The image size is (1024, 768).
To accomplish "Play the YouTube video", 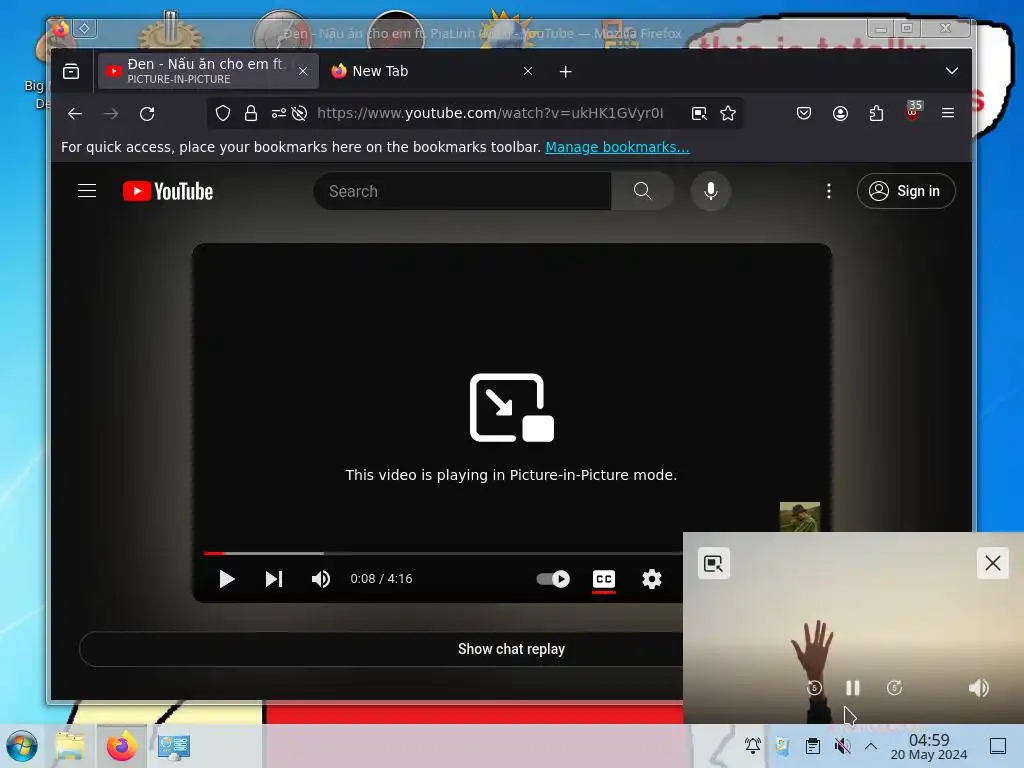I will coord(227,579).
